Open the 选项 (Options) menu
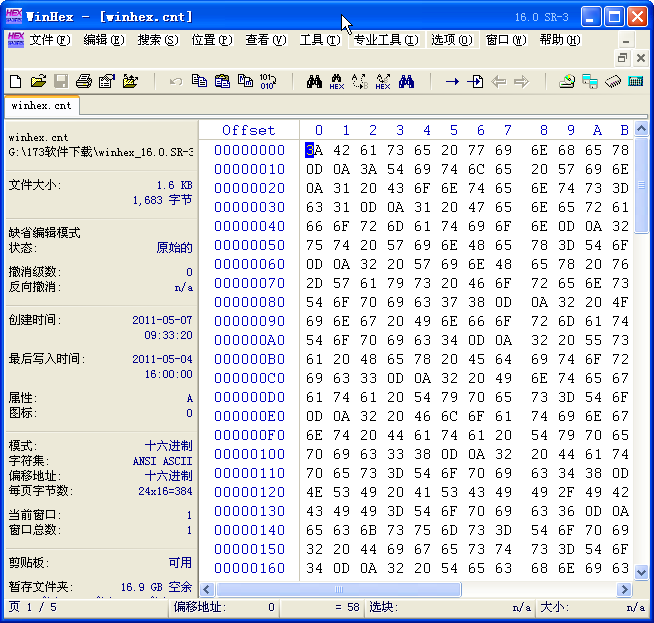This screenshot has height=623, width=654. click(x=451, y=40)
